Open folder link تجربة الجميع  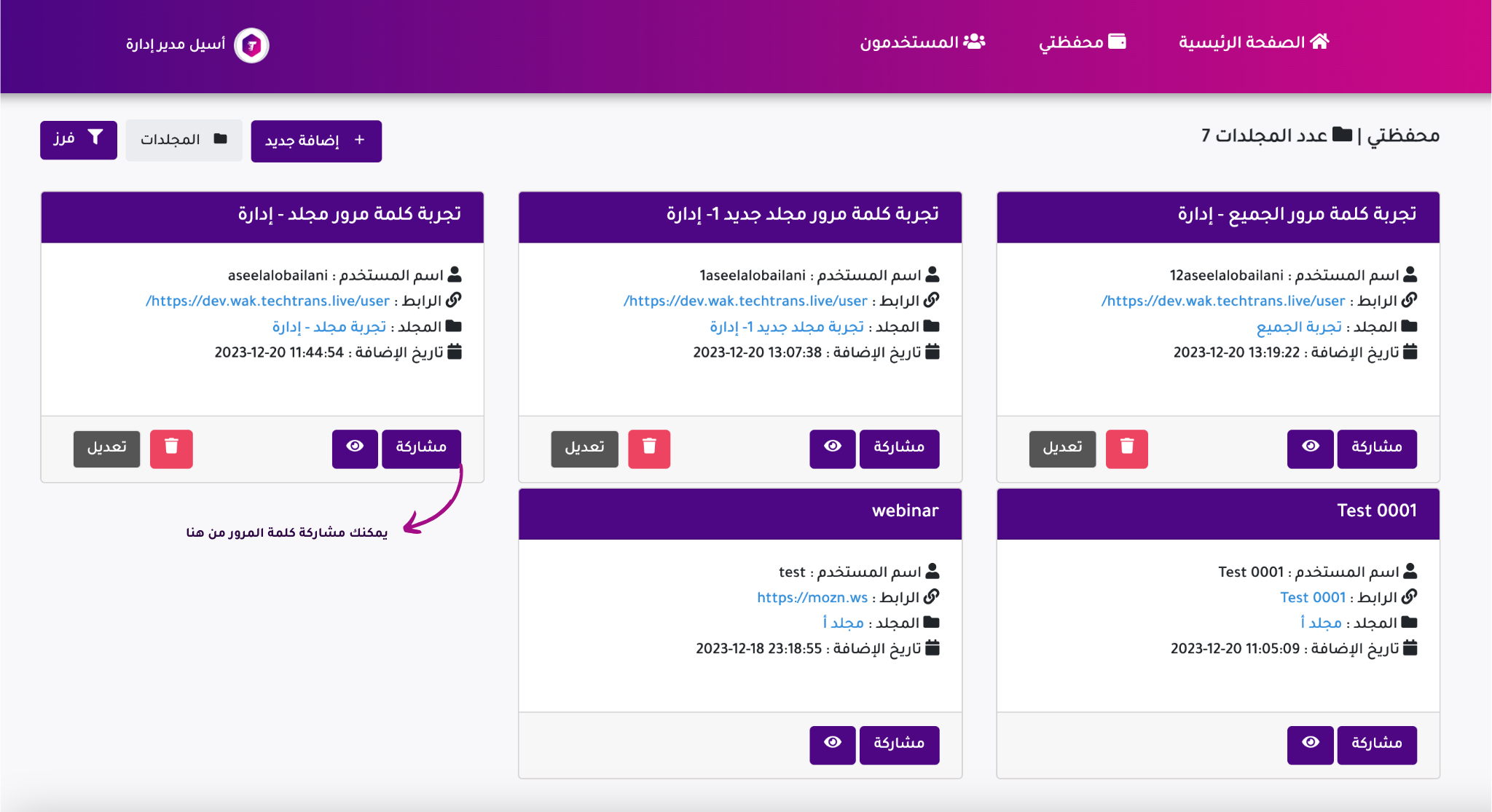point(1299,327)
